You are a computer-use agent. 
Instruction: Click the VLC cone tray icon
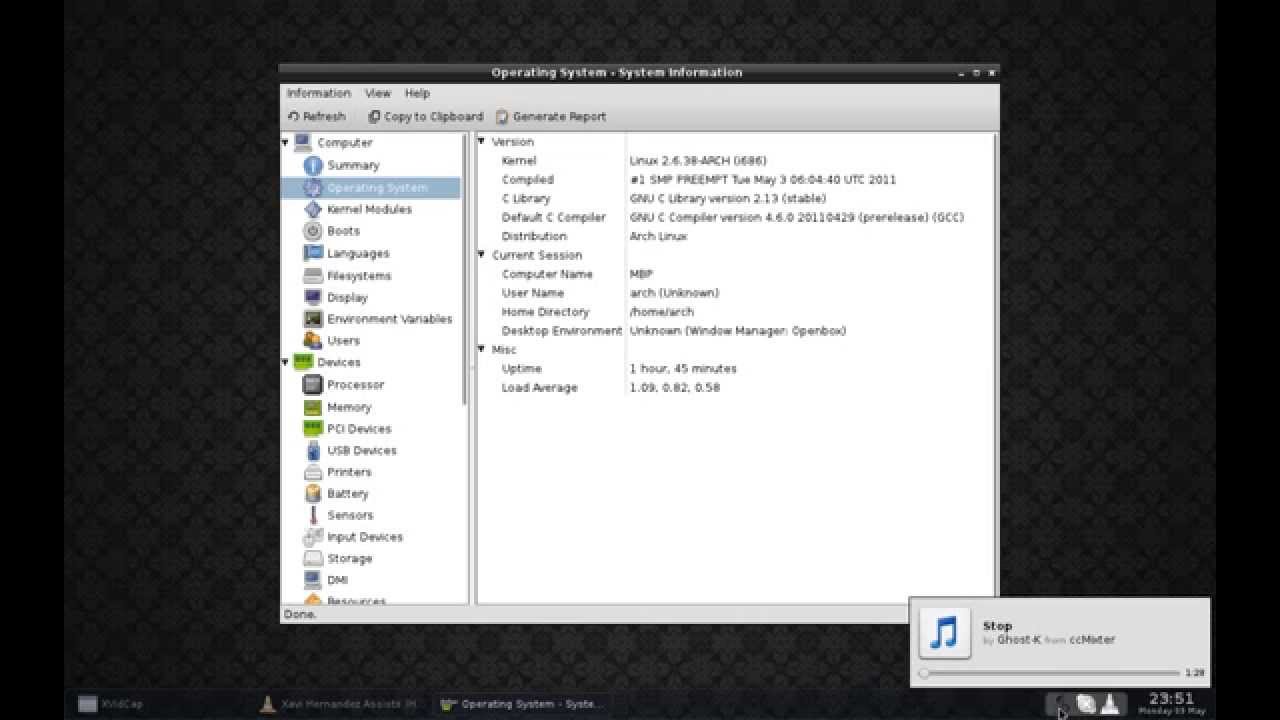tap(1110, 704)
